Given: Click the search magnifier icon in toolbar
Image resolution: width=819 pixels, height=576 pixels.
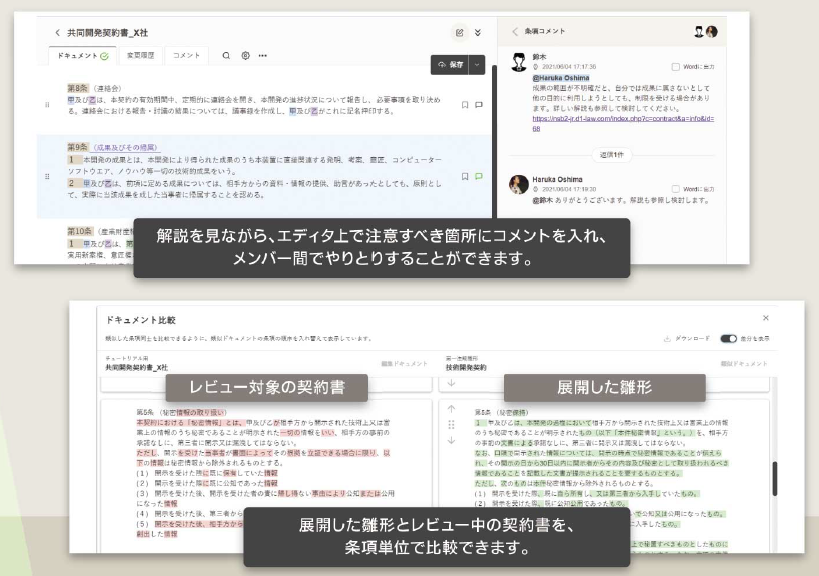Looking at the screenshot, I should click(227, 56).
